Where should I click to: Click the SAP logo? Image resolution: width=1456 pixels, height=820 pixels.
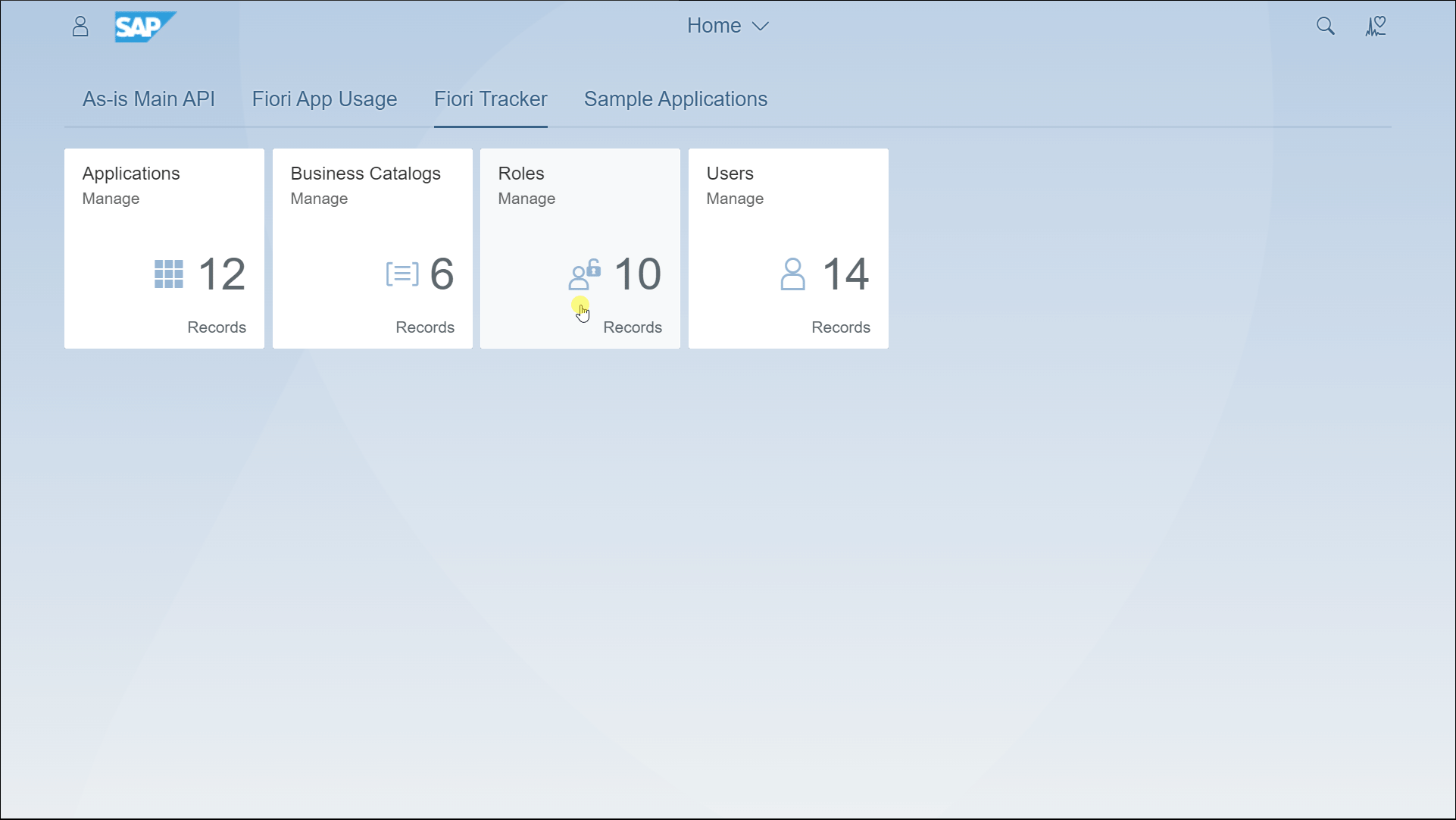point(145,27)
